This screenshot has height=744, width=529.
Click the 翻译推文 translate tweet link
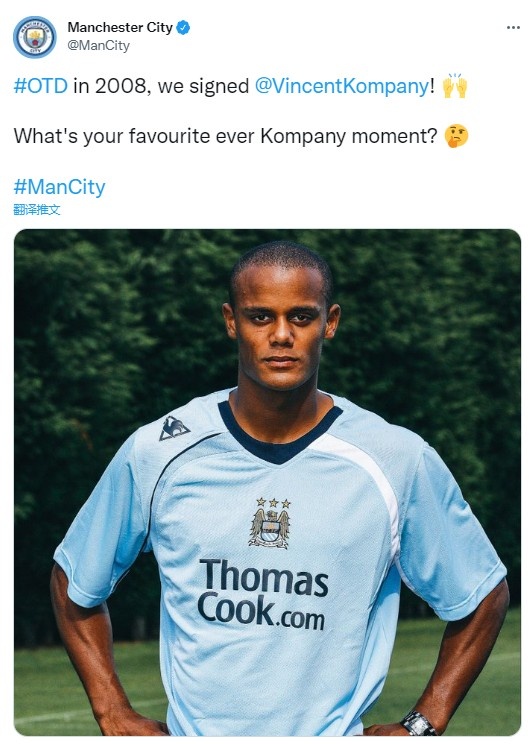(37, 209)
